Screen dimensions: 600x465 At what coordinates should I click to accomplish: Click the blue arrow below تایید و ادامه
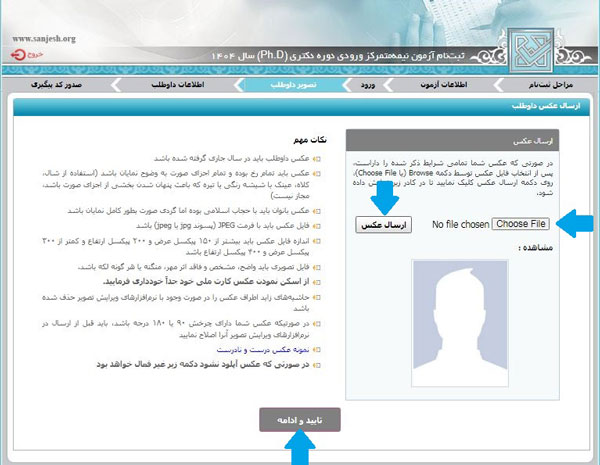(x=298, y=451)
